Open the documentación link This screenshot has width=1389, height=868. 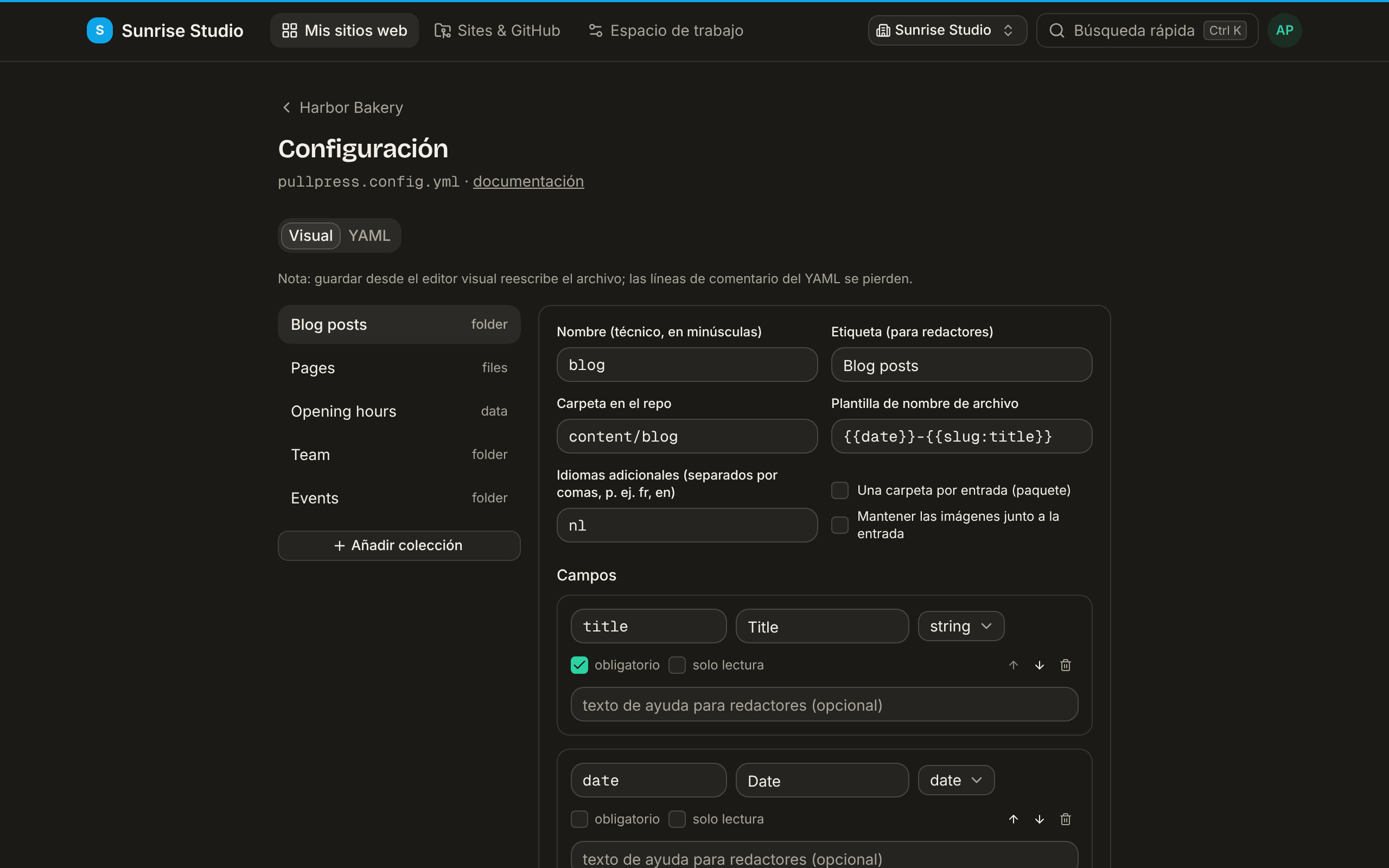528,181
